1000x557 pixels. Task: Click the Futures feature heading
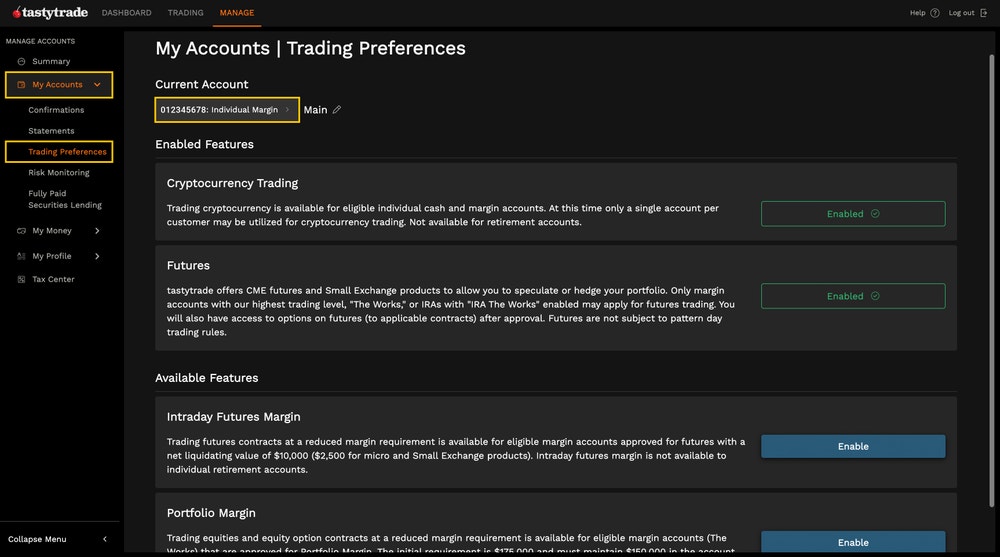pyautogui.click(x=188, y=265)
